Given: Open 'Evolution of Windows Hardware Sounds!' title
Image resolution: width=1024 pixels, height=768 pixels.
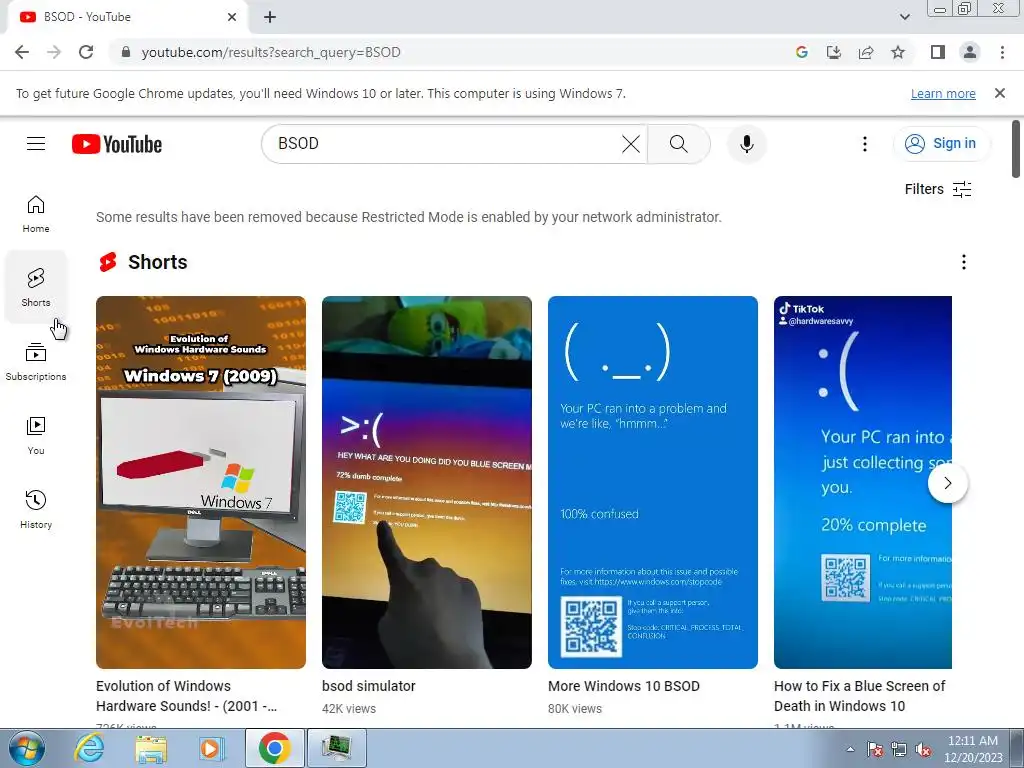Looking at the screenshot, I should coord(186,696).
